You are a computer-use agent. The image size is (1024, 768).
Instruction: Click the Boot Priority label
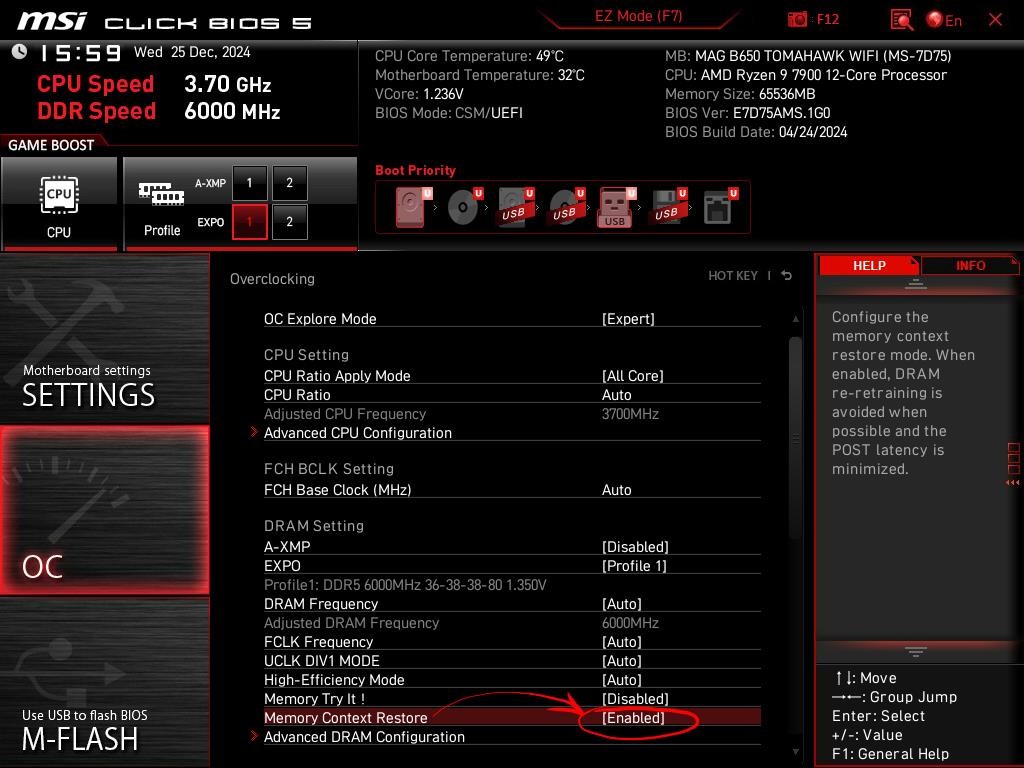tap(415, 170)
